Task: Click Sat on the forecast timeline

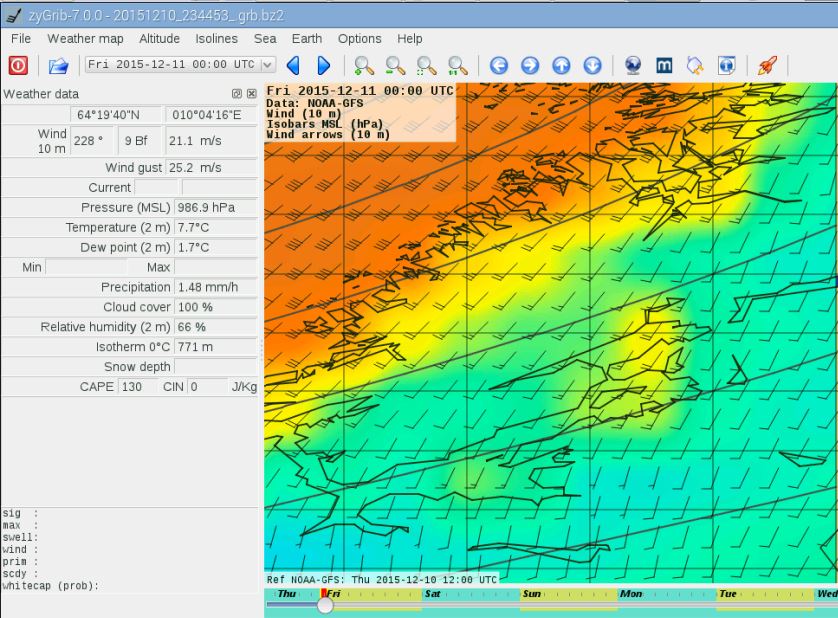Action: tap(433, 594)
